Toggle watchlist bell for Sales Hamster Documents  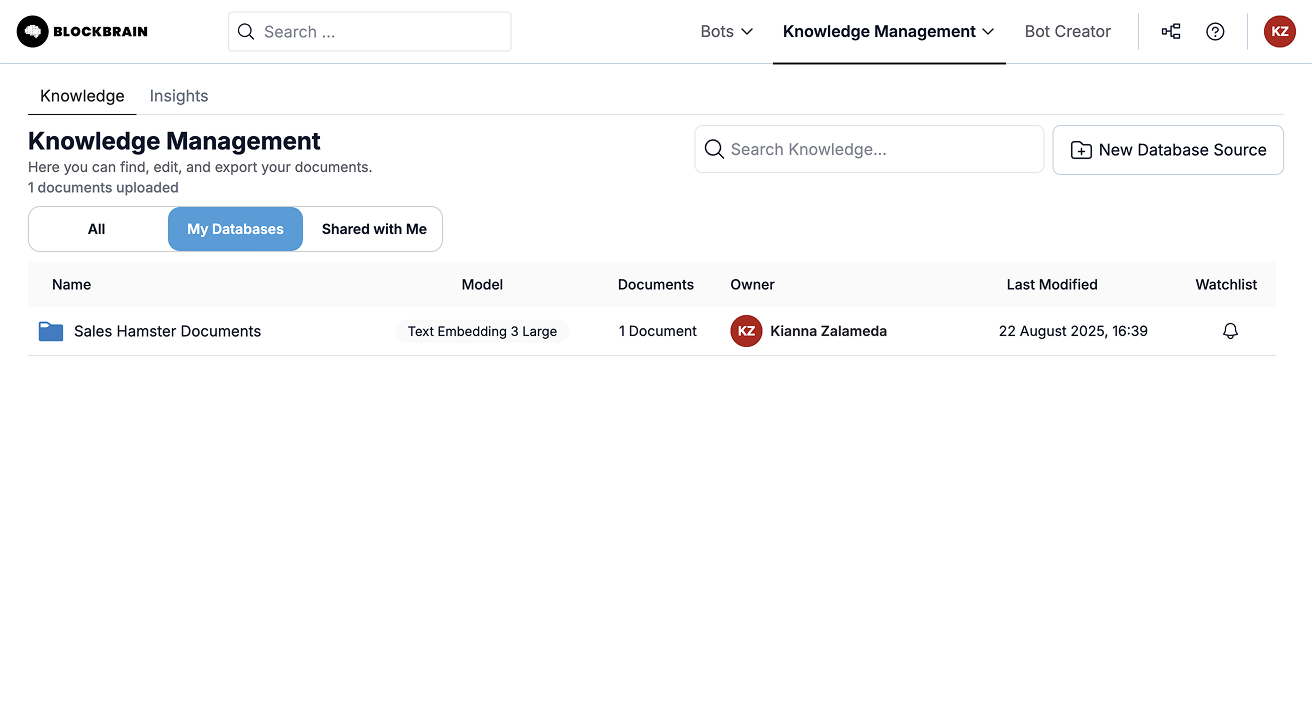[x=1230, y=331]
